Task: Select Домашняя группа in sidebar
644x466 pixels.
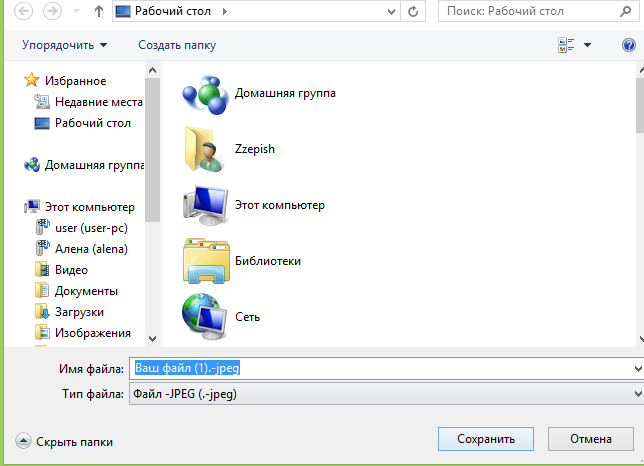Action: (x=94, y=165)
